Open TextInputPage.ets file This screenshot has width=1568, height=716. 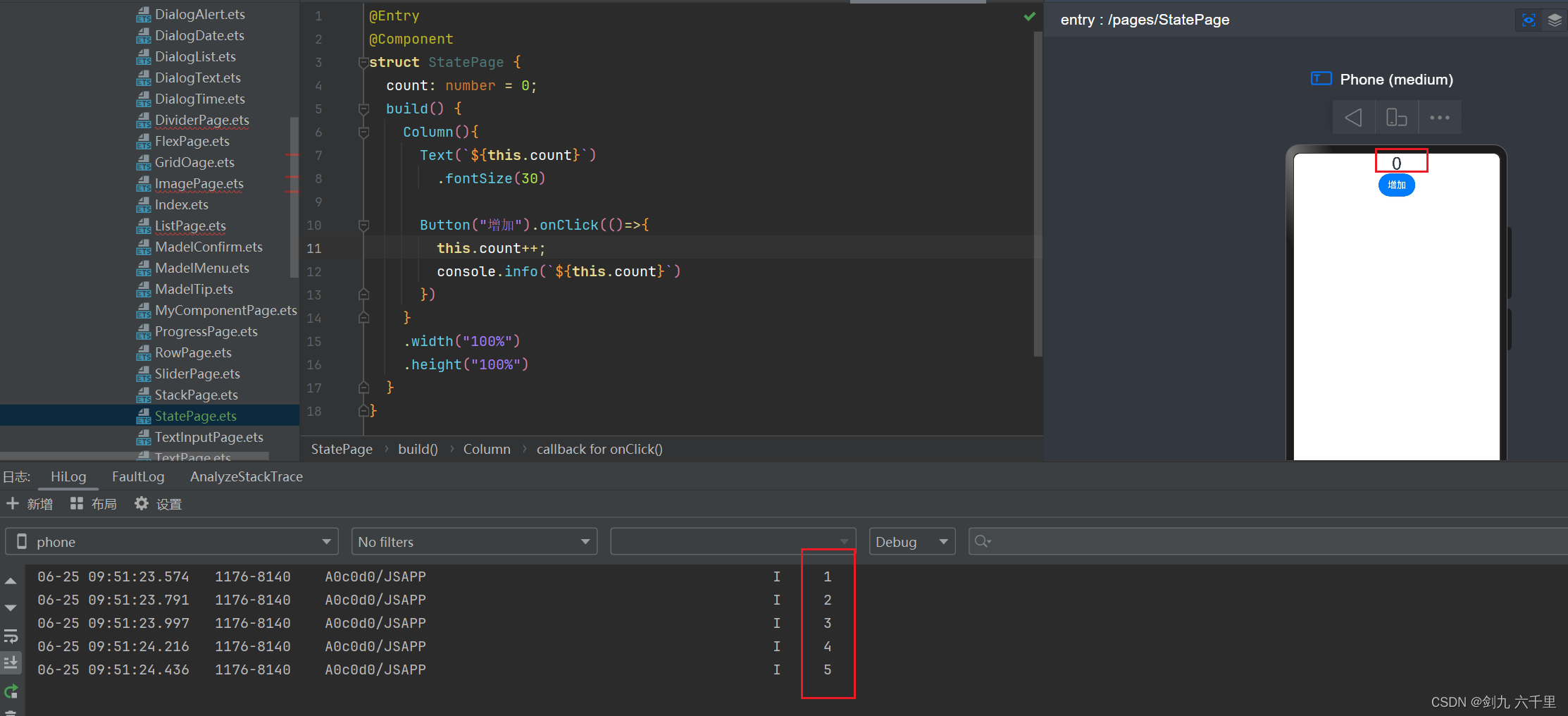(209, 437)
